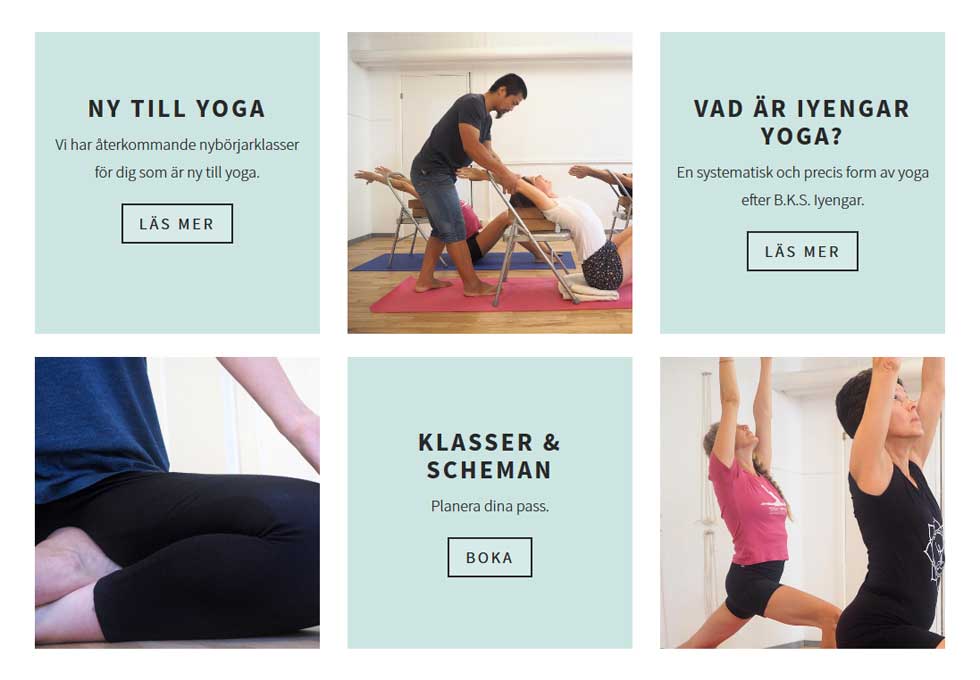Click LÄS MER under Vad är Iyengar yoga
The height and width of the screenshot is (680, 980).
click(x=802, y=251)
